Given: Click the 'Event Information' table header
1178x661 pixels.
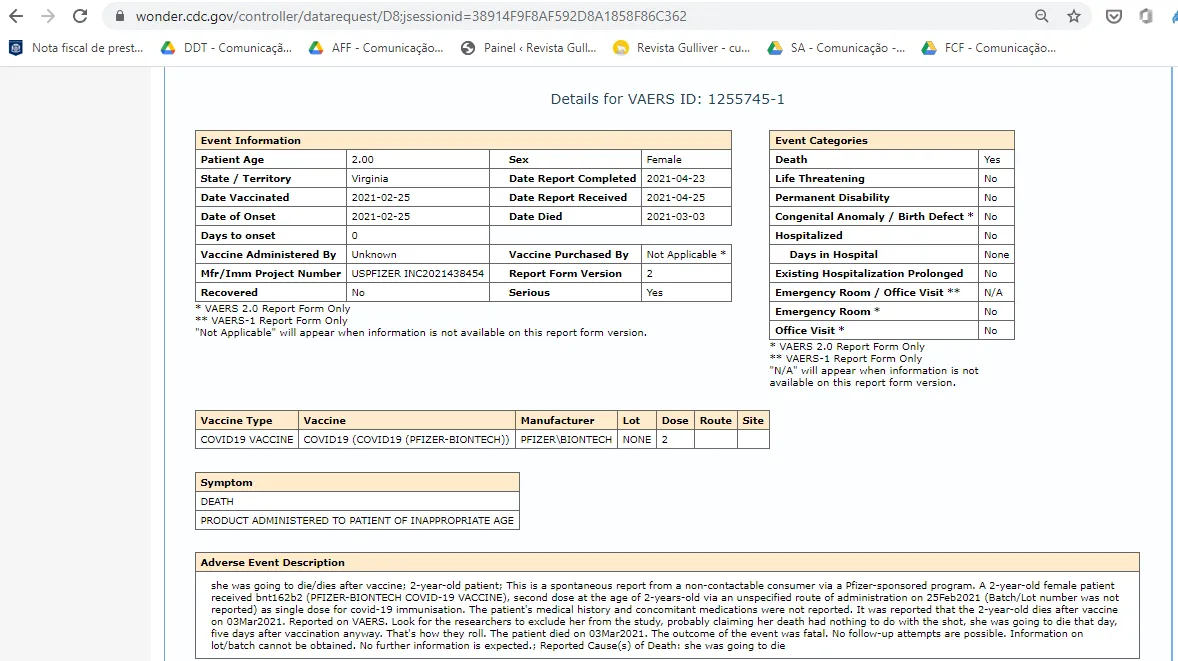Looking at the screenshot, I should point(463,140).
